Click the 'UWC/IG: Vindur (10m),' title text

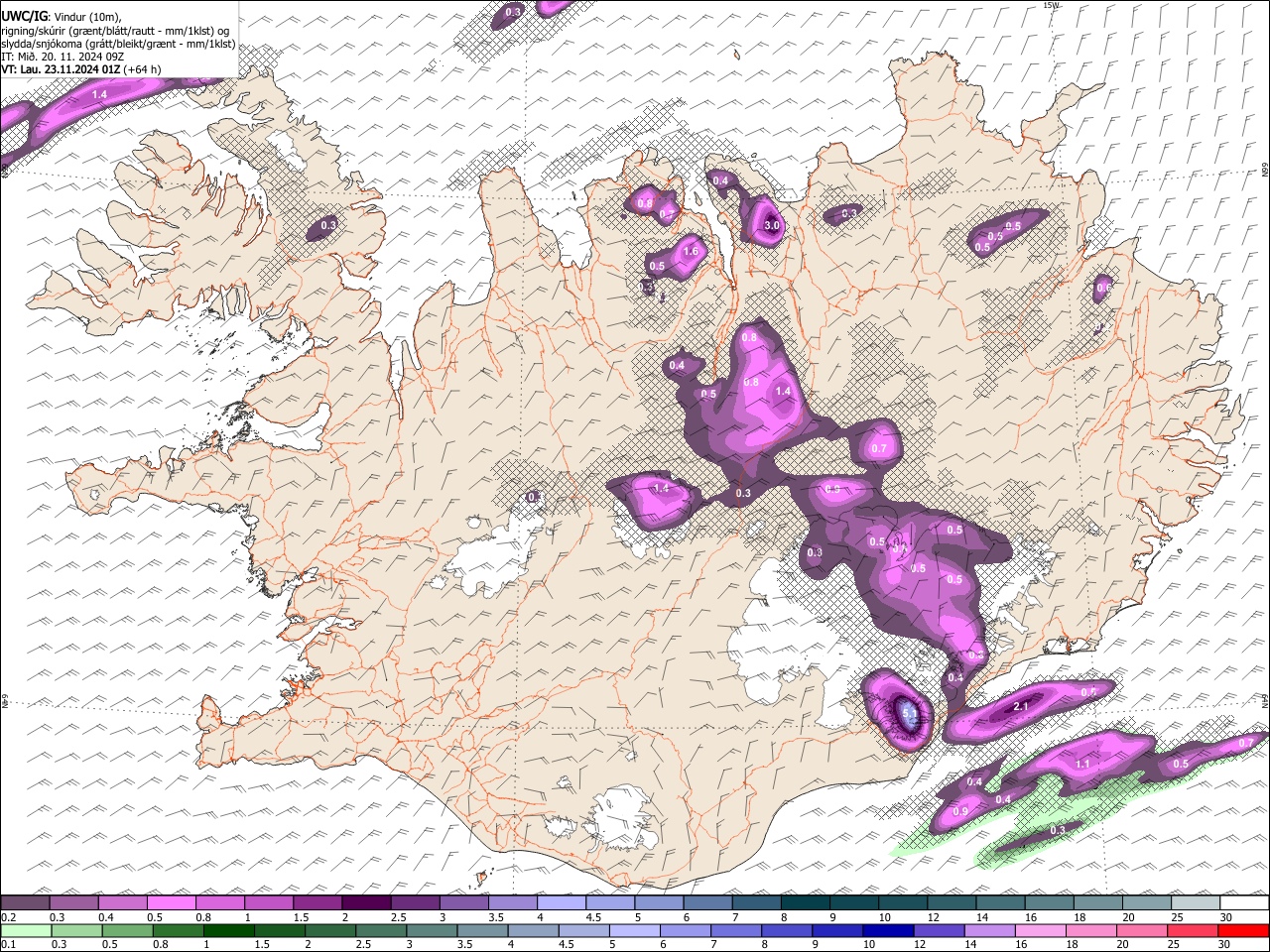point(61,17)
